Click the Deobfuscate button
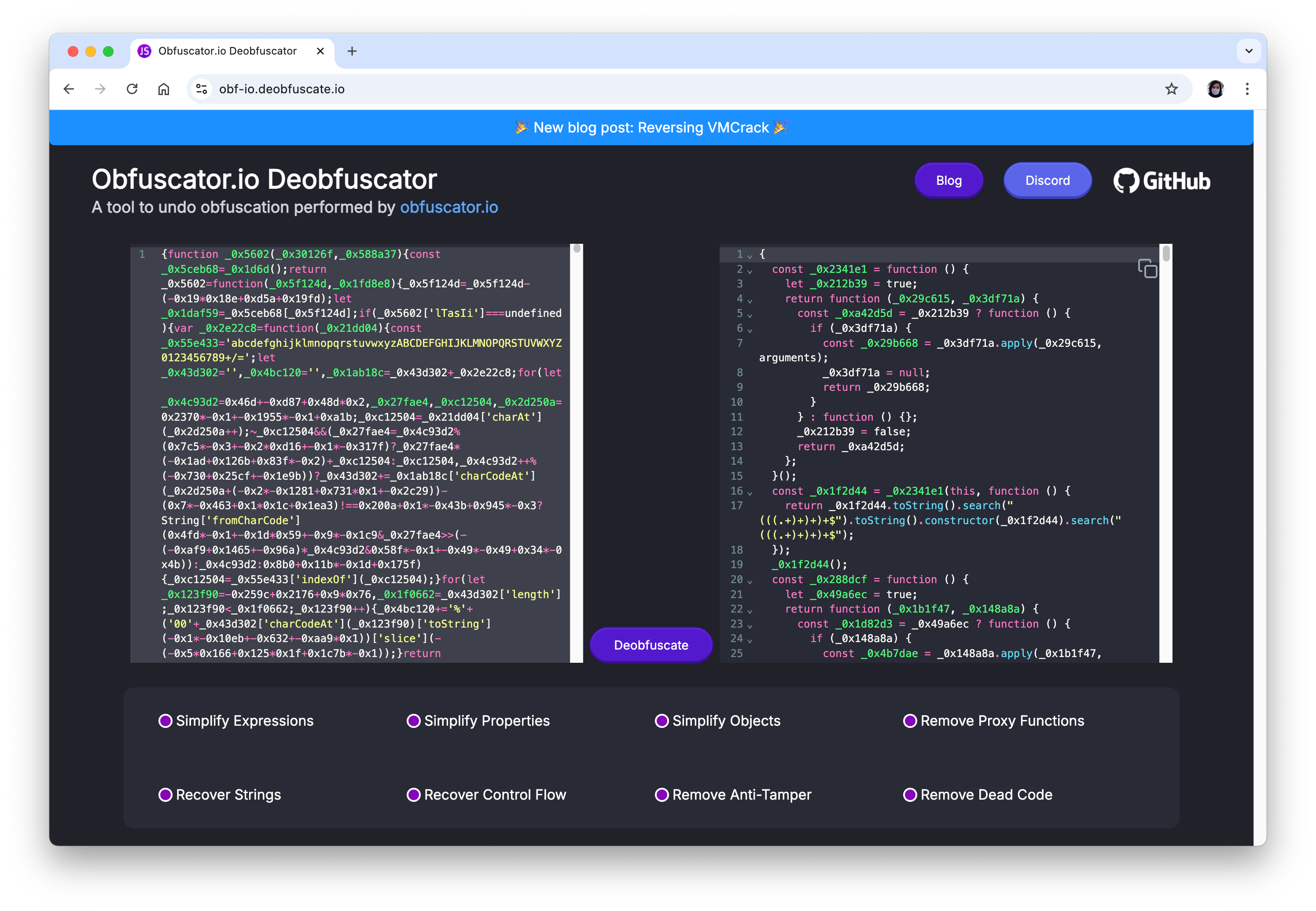 pyautogui.click(x=651, y=645)
